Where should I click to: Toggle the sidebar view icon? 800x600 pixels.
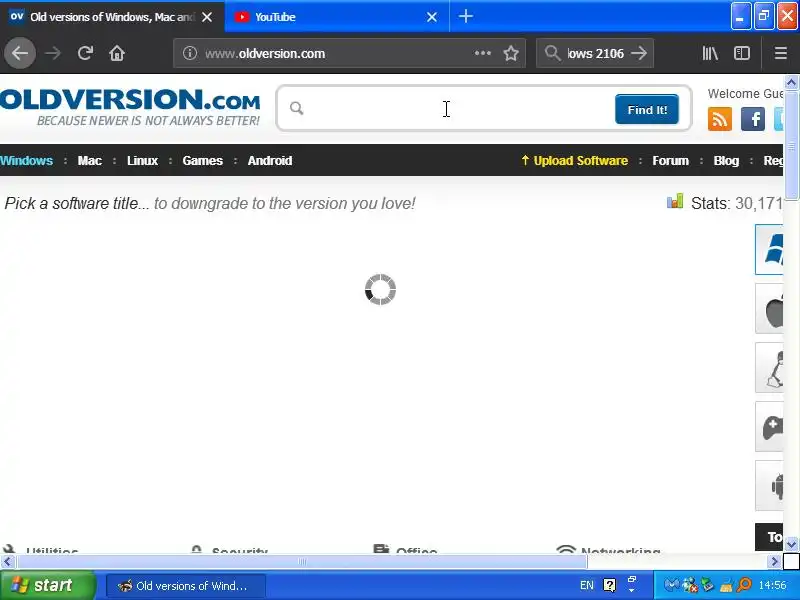point(741,53)
